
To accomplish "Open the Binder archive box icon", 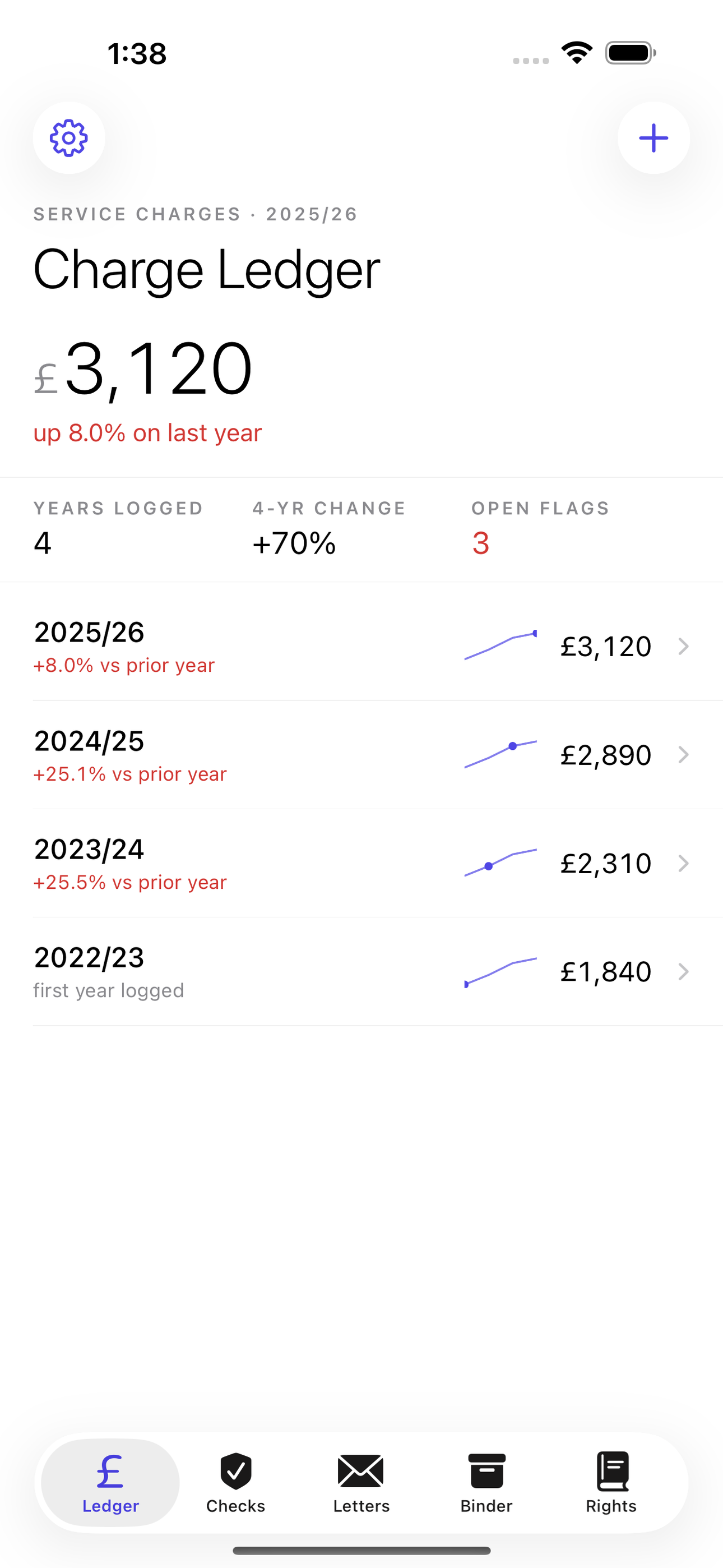I will 486,1471.
